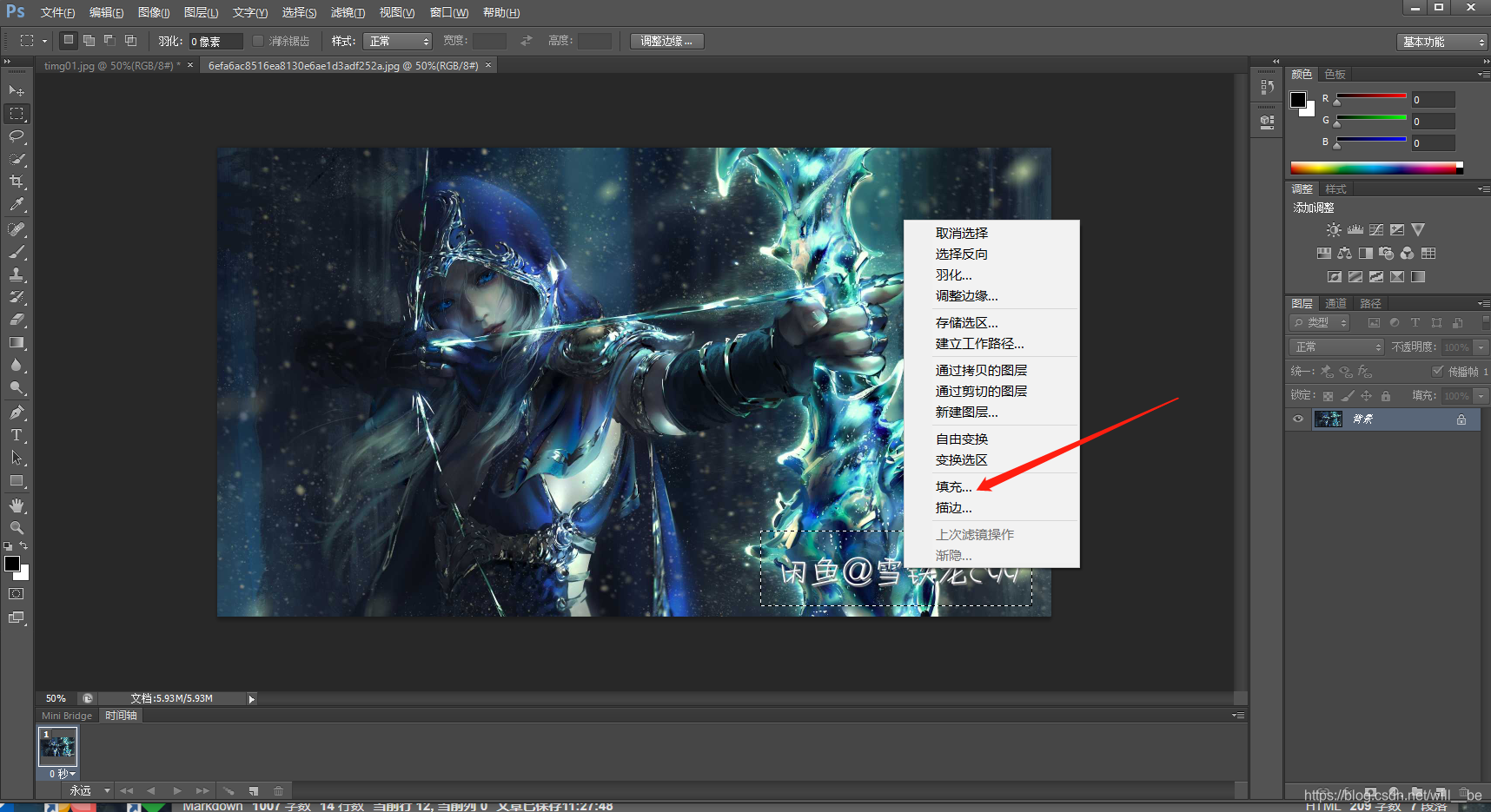Toggle Quick Mask mode
1491x812 pixels.
17,594
